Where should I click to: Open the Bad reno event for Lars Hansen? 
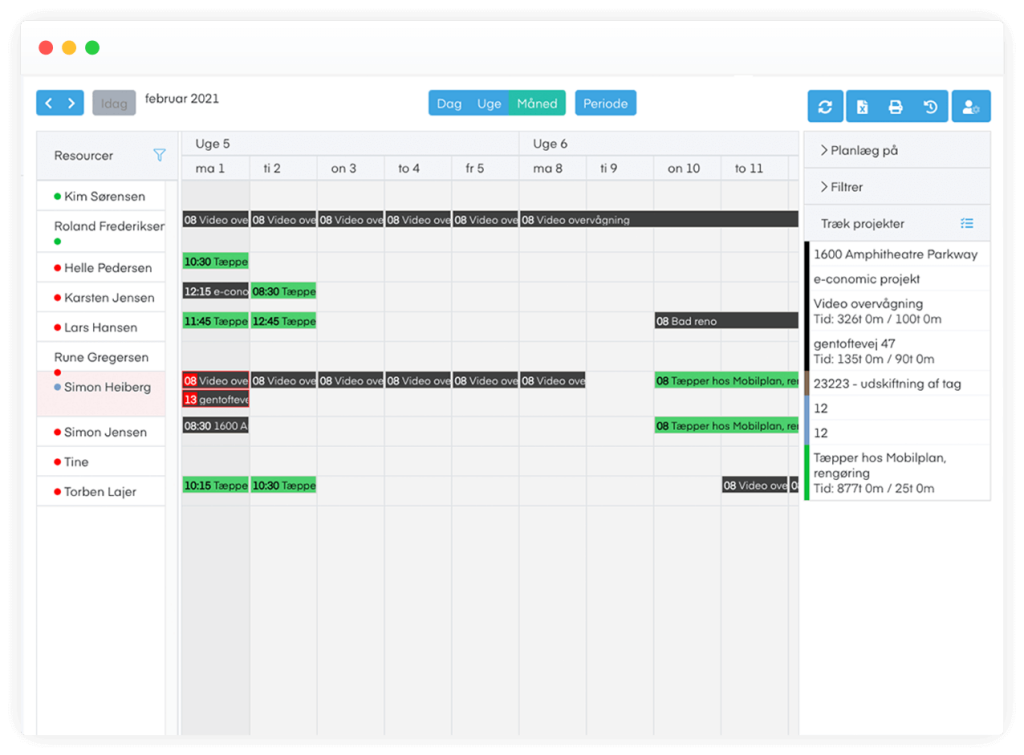pyautogui.click(x=726, y=321)
